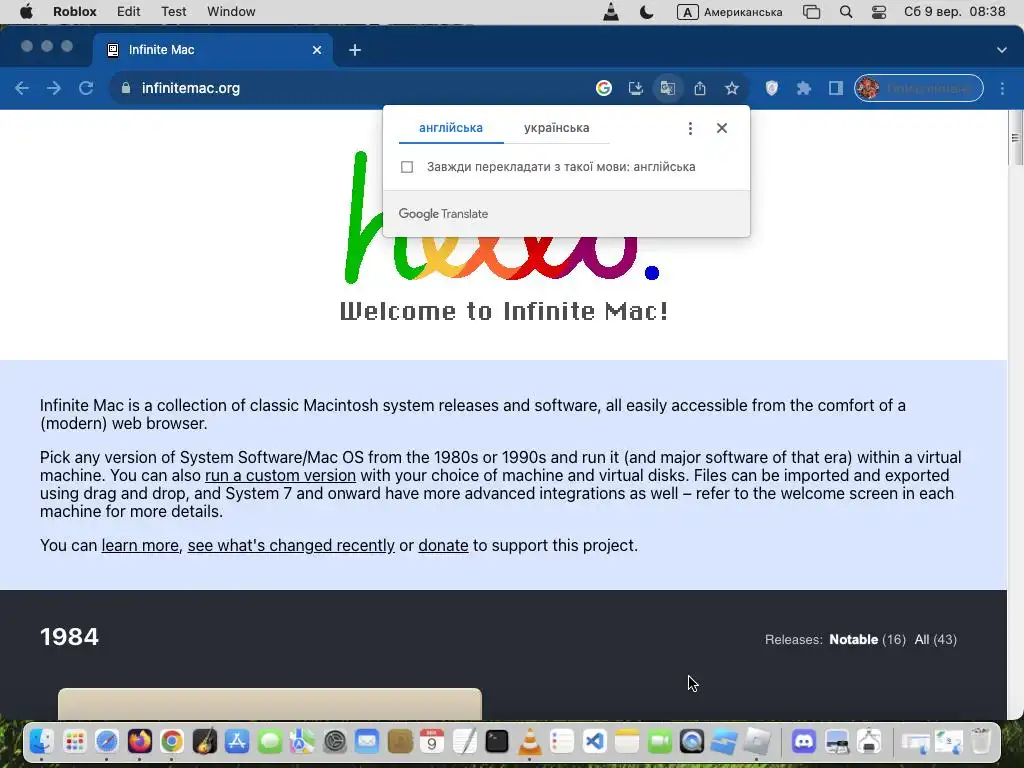The height and width of the screenshot is (768, 1024).
Task: Open Control Center in menu bar
Action: [x=879, y=12]
